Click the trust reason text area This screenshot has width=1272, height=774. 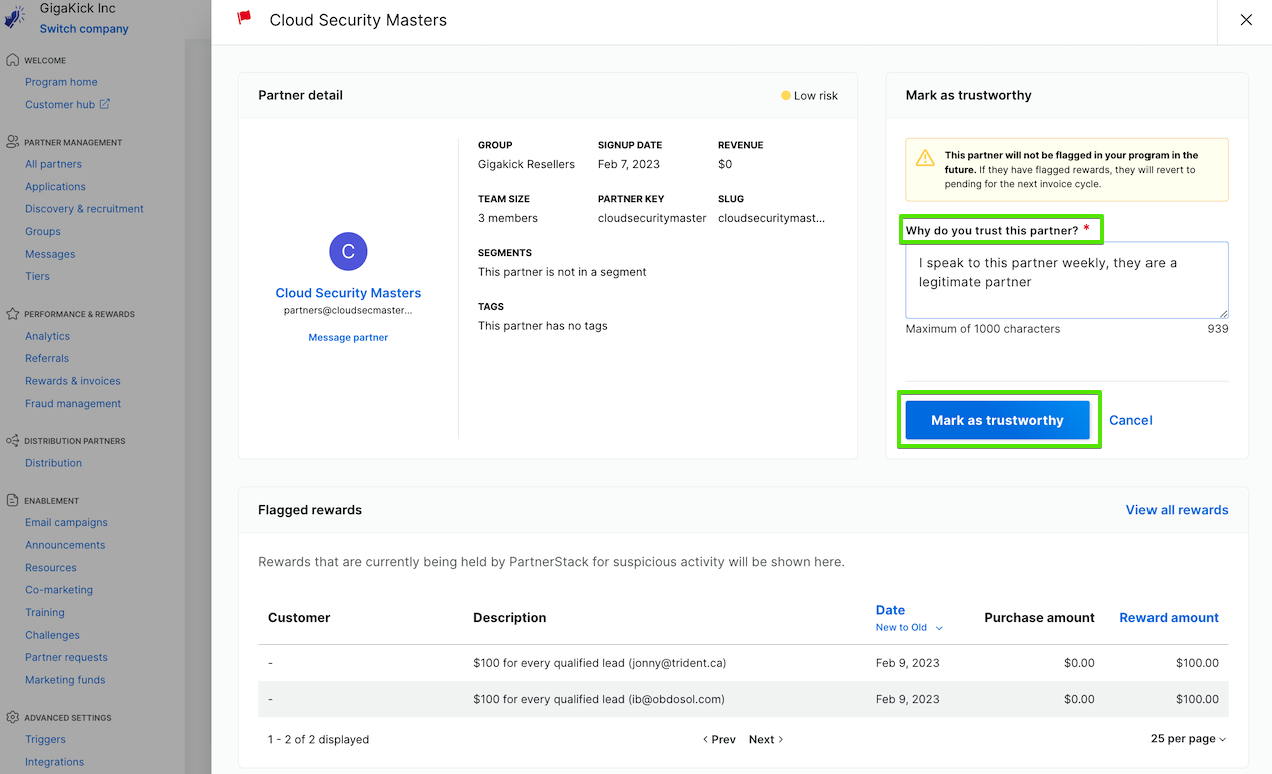coord(1066,280)
